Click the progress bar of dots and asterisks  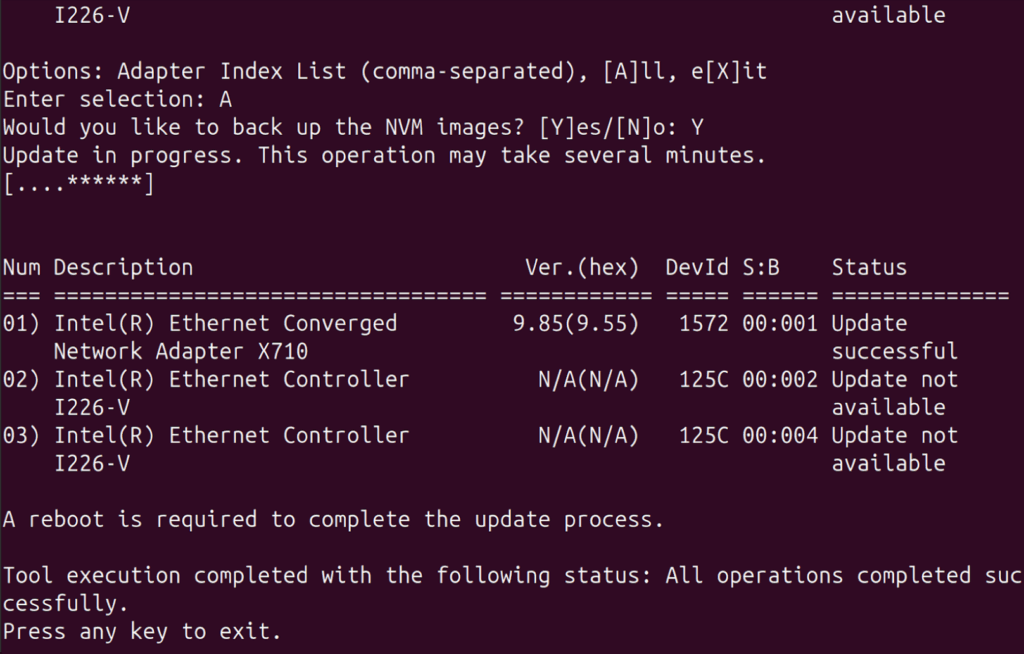point(78,184)
